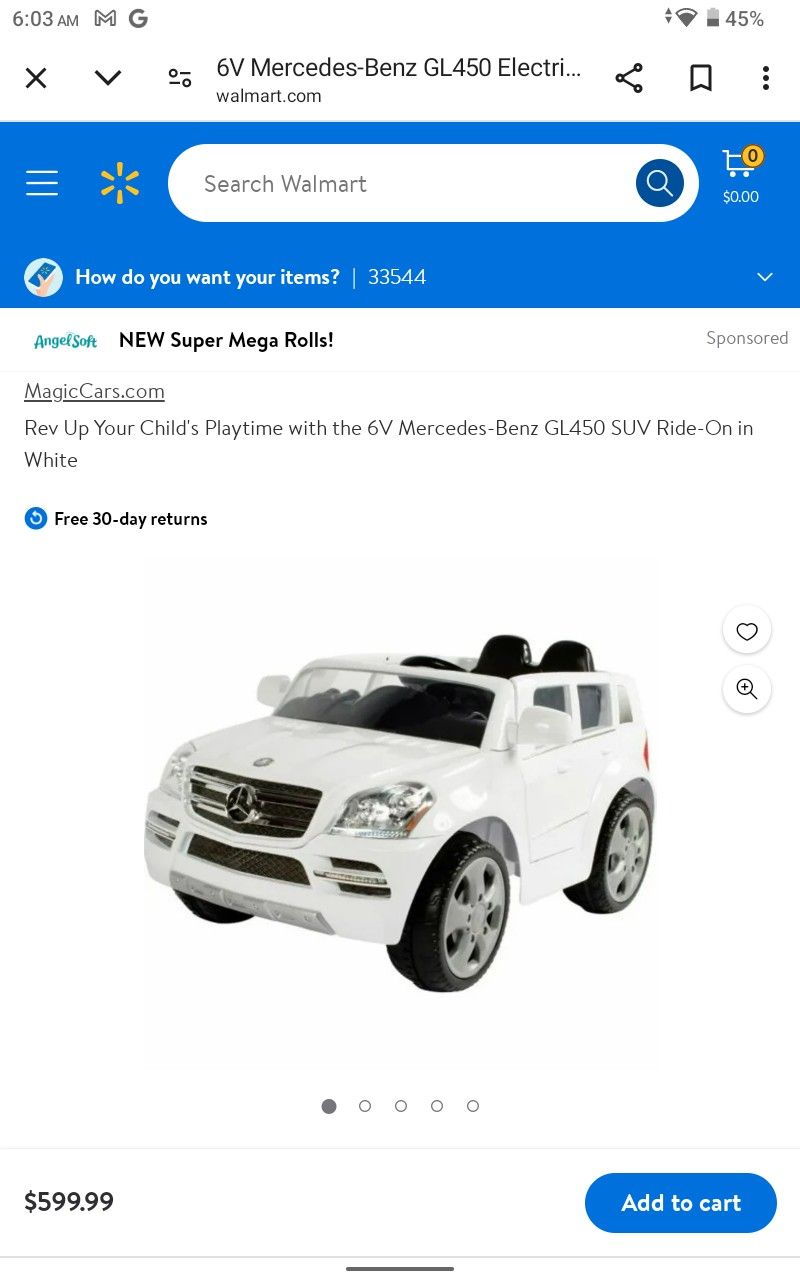
Task: Open the Angel Soft sponsored banner
Action: click(400, 340)
